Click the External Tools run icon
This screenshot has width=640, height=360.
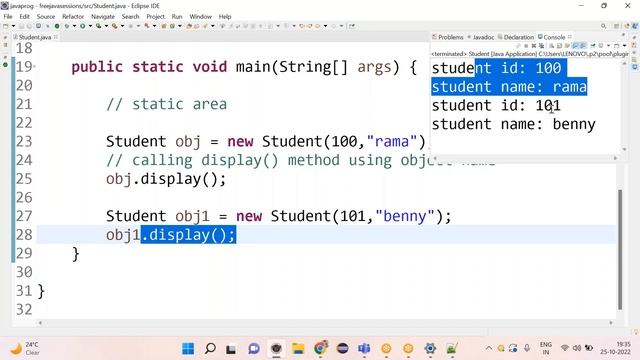[115, 26]
